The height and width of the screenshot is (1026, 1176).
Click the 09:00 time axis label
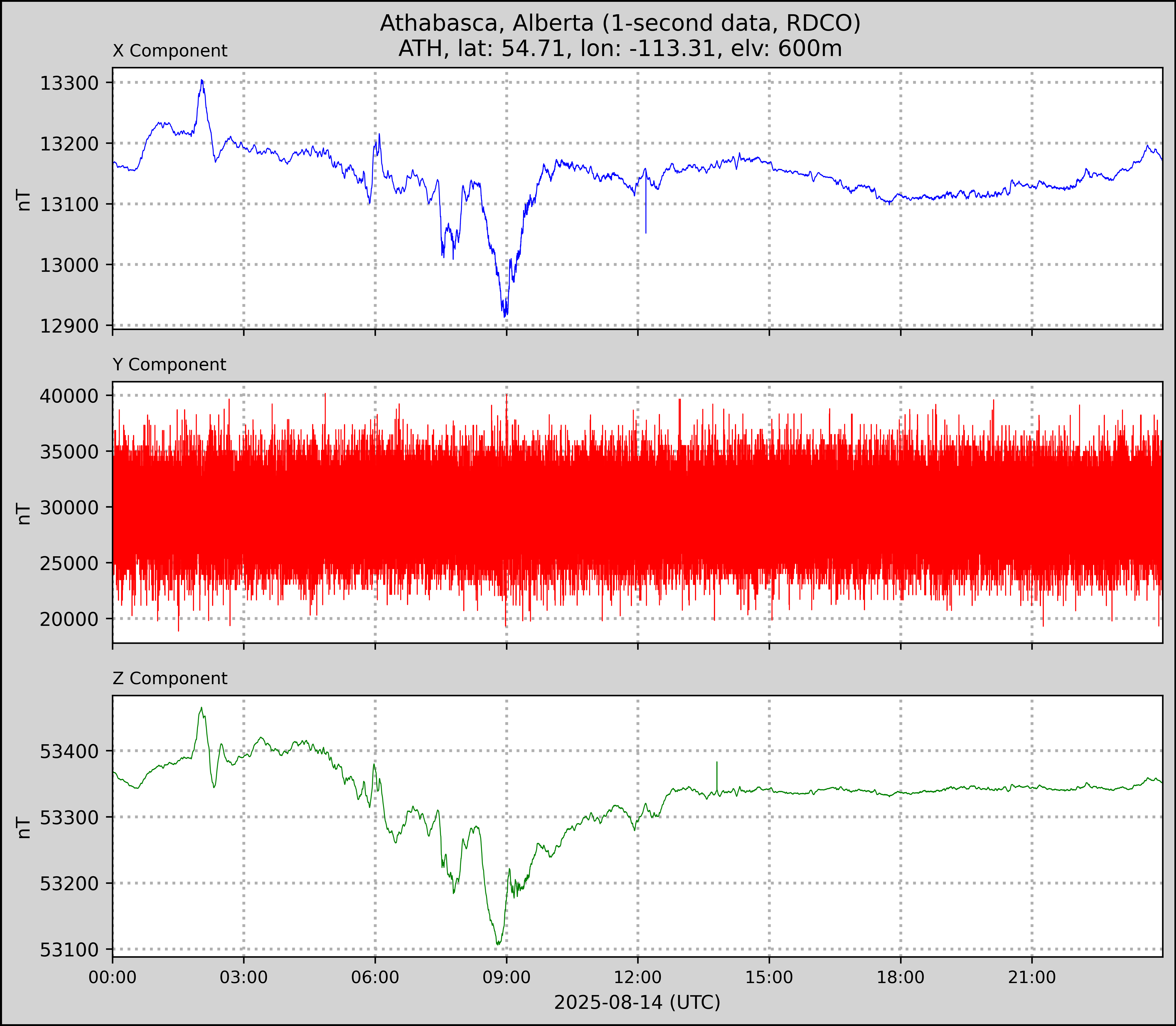coord(506,977)
